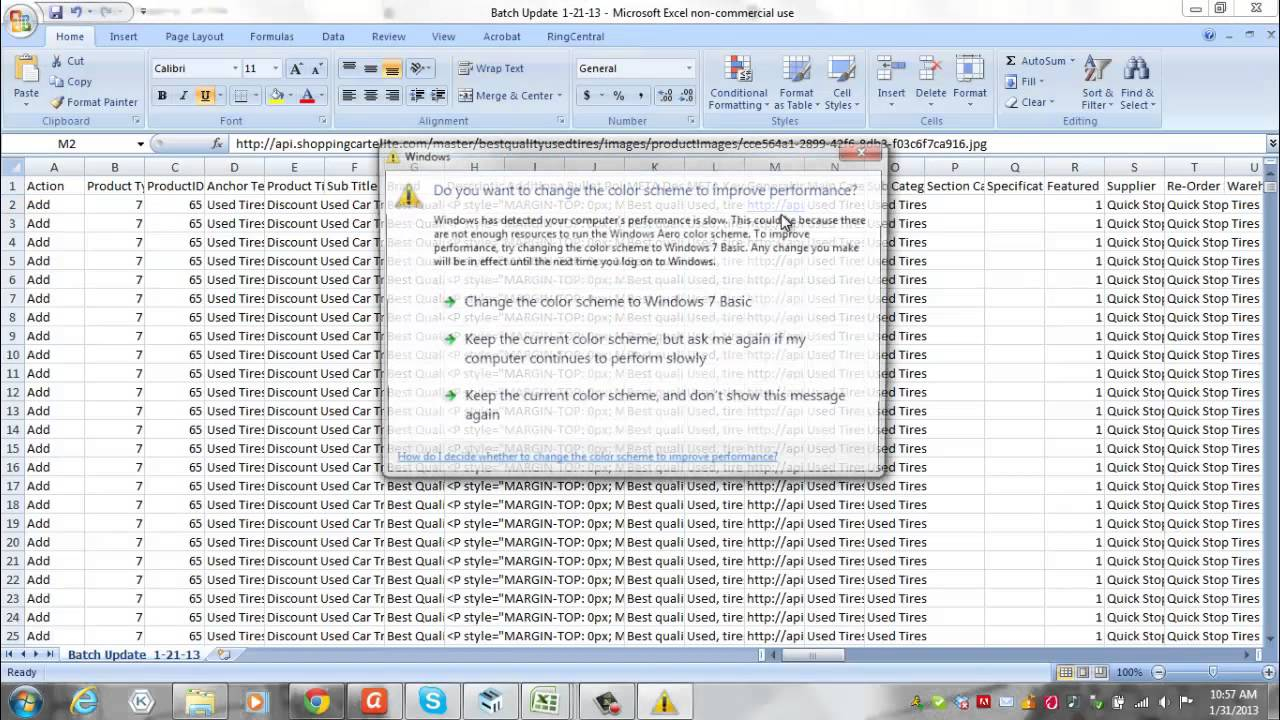Open borders dropdown arrow
1280x720 pixels.
[255, 96]
